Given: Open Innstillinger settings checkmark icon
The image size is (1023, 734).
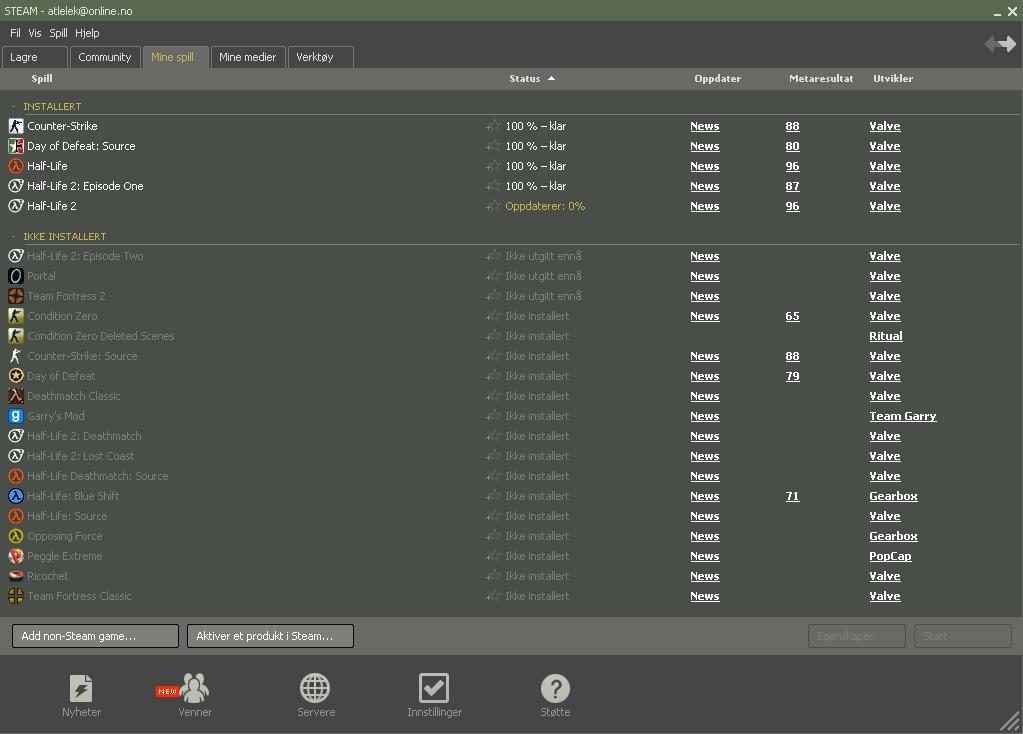Looking at the screenshot, I should pyautogui.click(x=434, y=688).
